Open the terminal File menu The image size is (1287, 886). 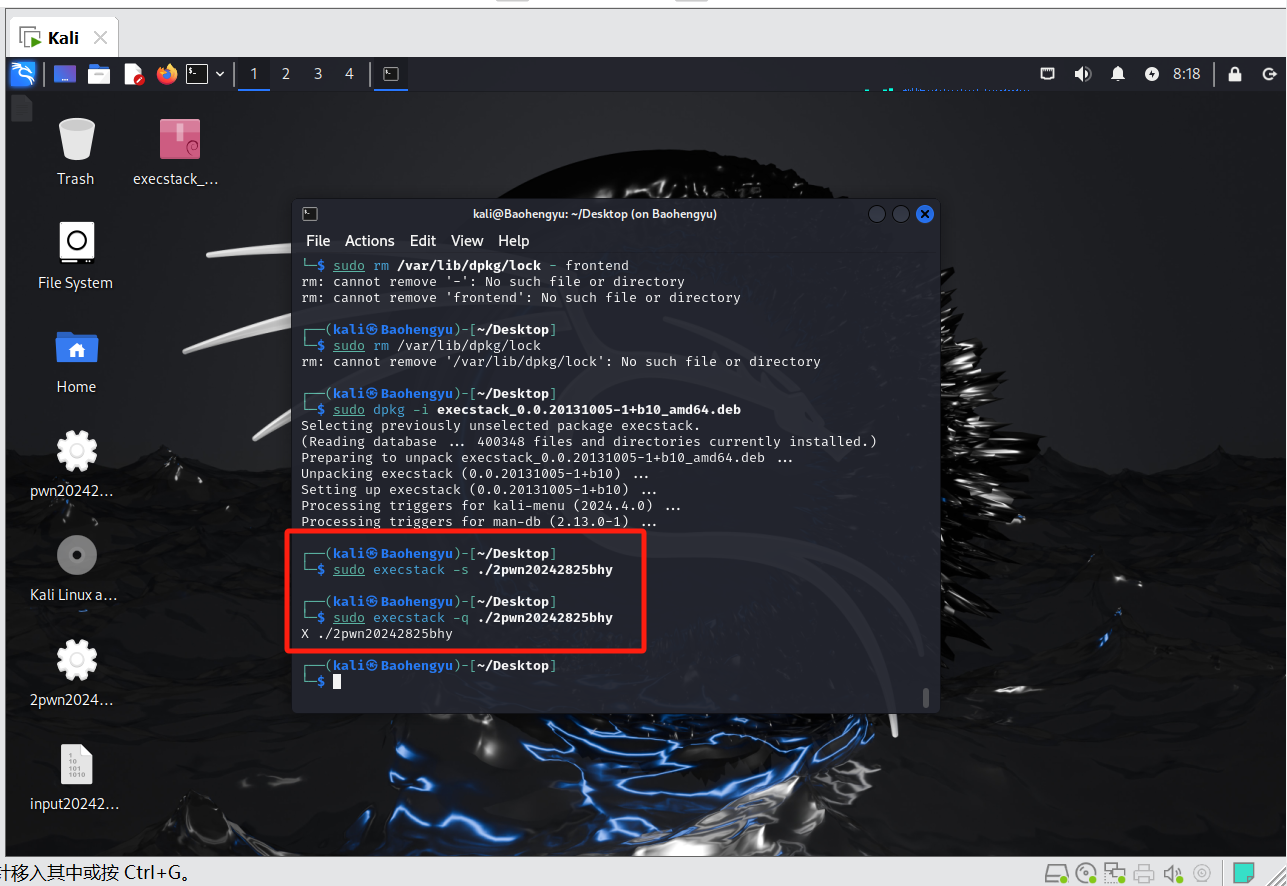coord(318,241)
